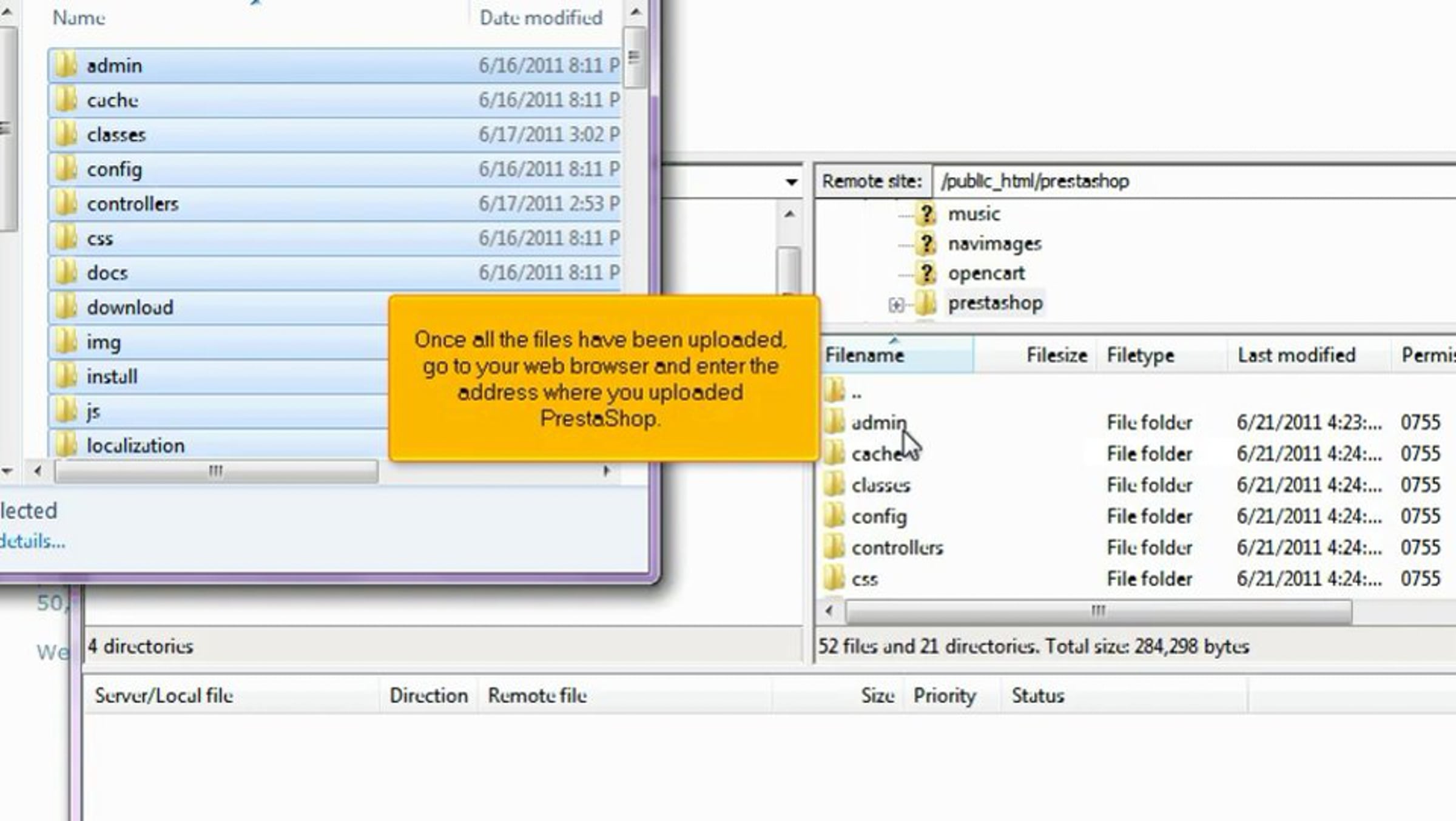The height and width of the screenshot is (821, 1456).
Task: Select the css folder in remote list
Action: pos(864,579)
